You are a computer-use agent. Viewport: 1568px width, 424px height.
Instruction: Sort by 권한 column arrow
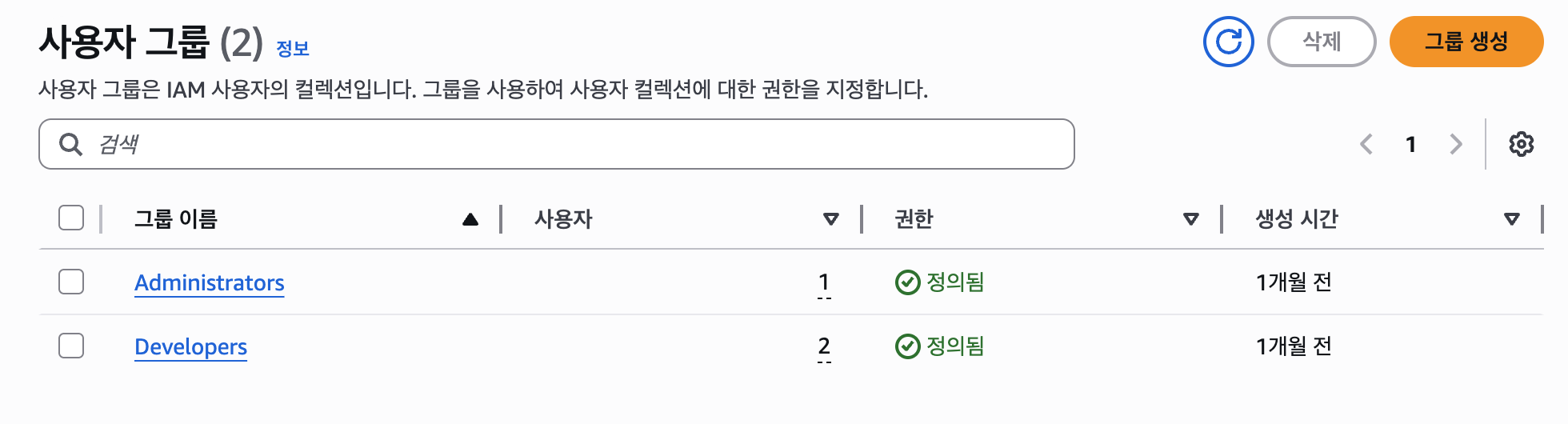1191,219
